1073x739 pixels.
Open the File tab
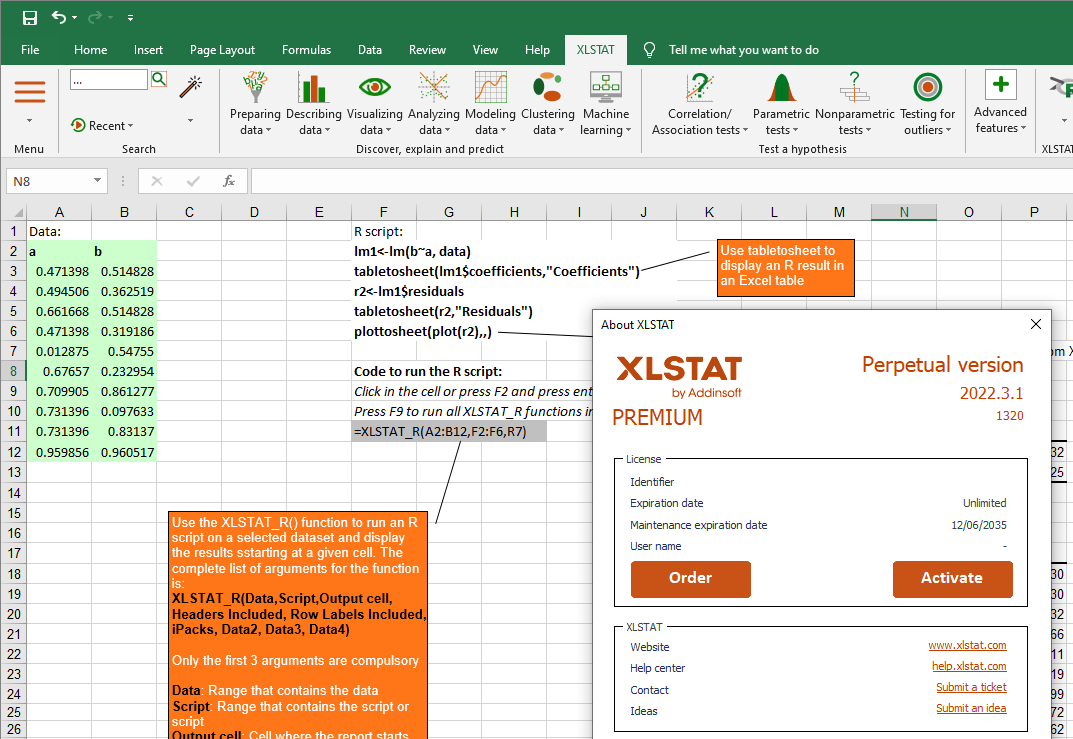[x=30, y=50]
